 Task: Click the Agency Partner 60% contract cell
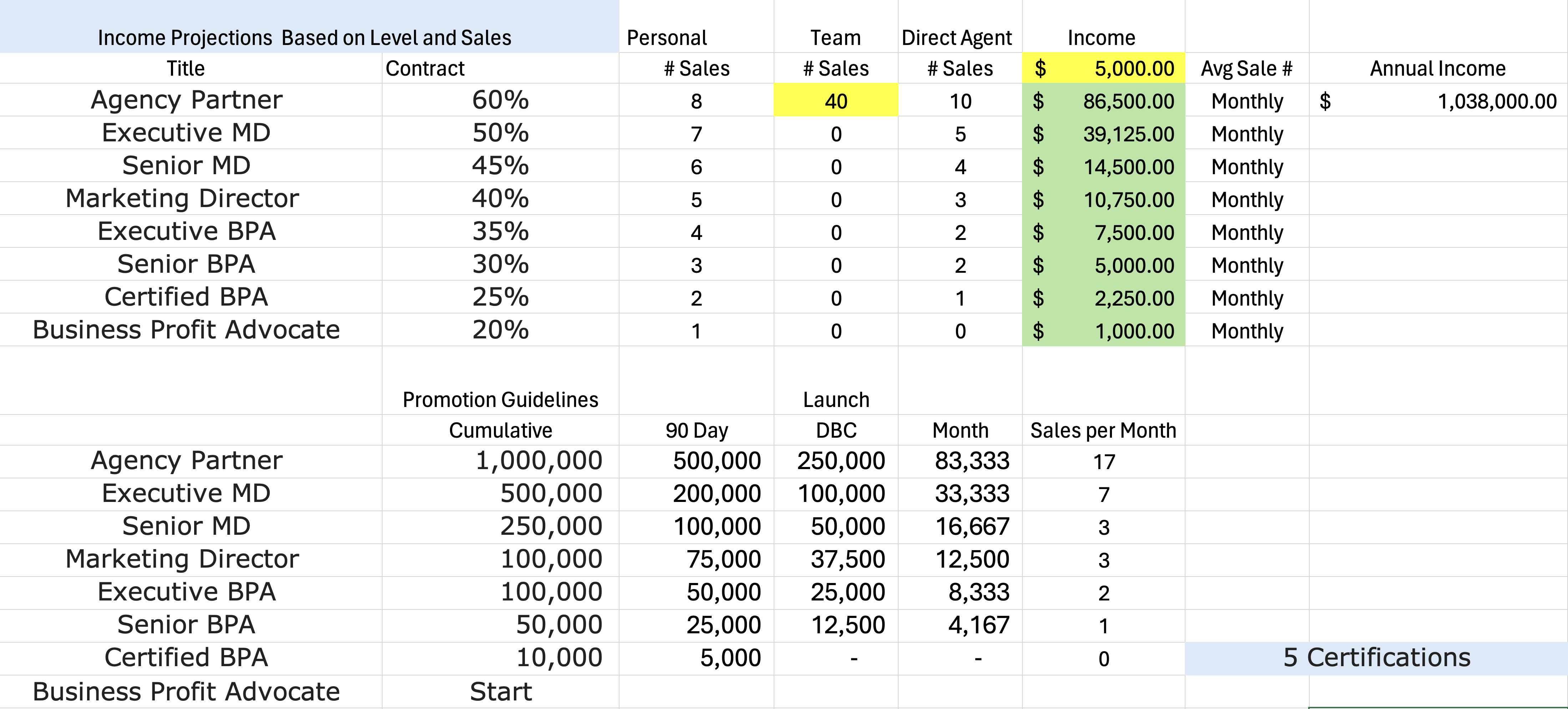(500, 101)
